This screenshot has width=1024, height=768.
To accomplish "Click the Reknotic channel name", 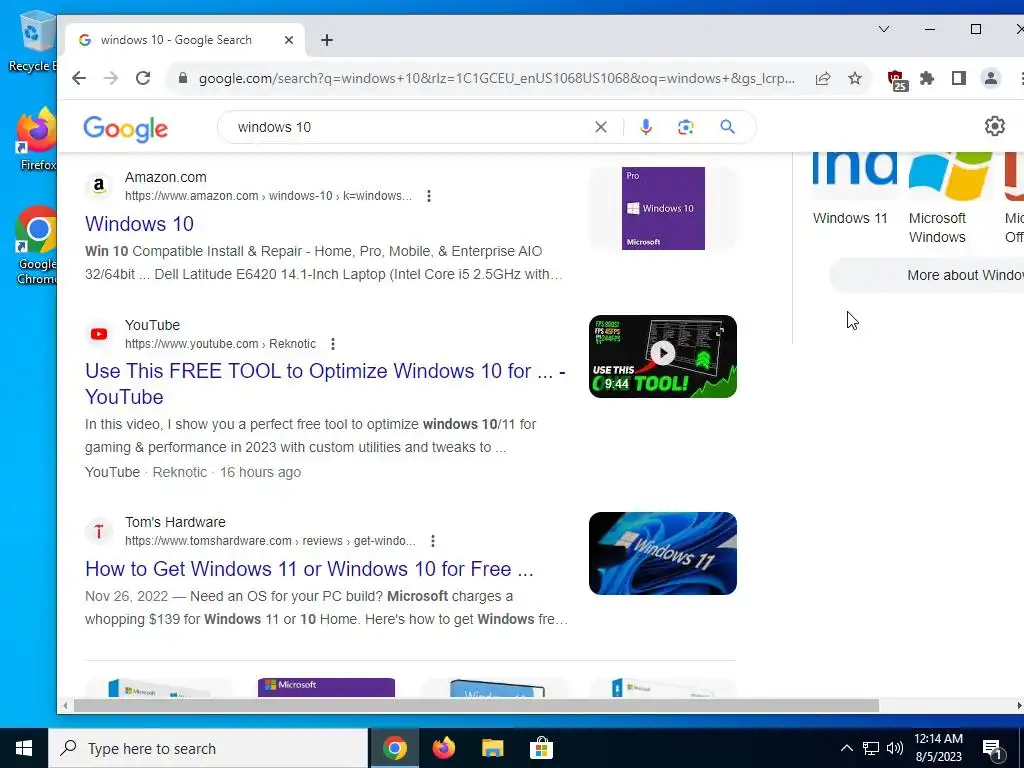I will click(180, 472).
